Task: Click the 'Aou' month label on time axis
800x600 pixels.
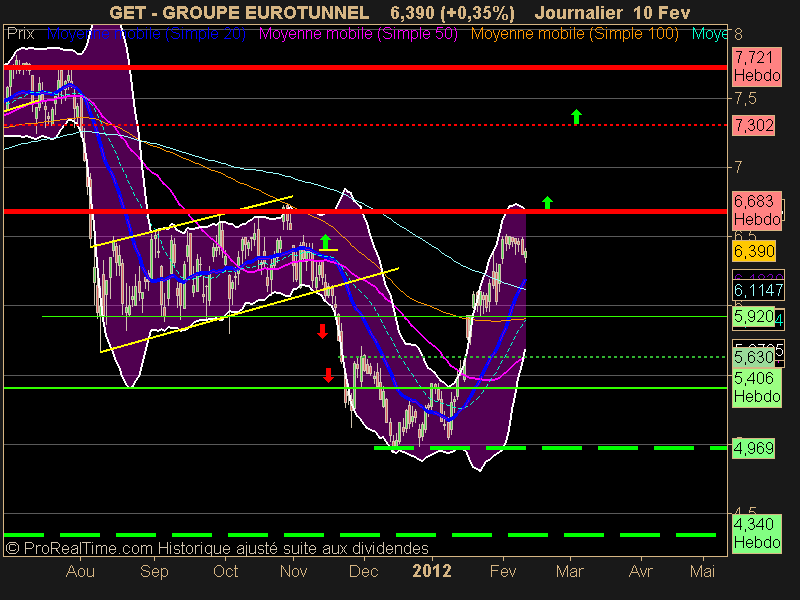Action: [80, 571]
